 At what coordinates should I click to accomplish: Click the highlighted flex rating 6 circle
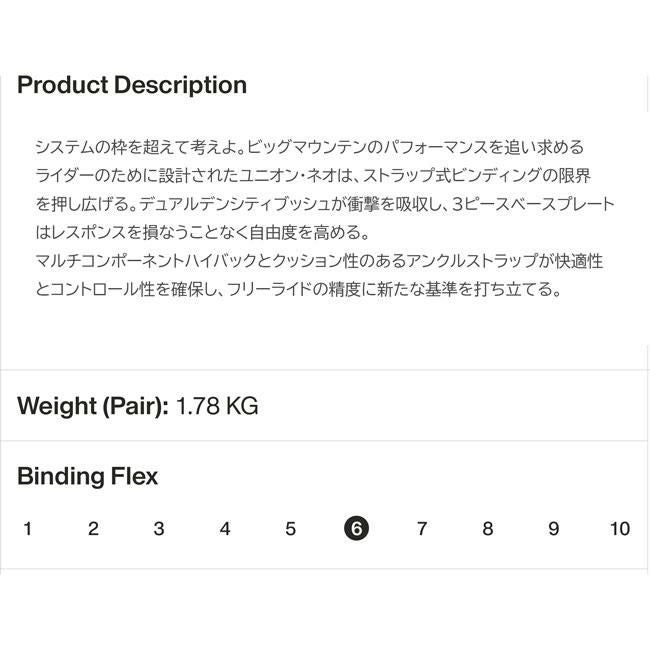[x=356, y=529]
